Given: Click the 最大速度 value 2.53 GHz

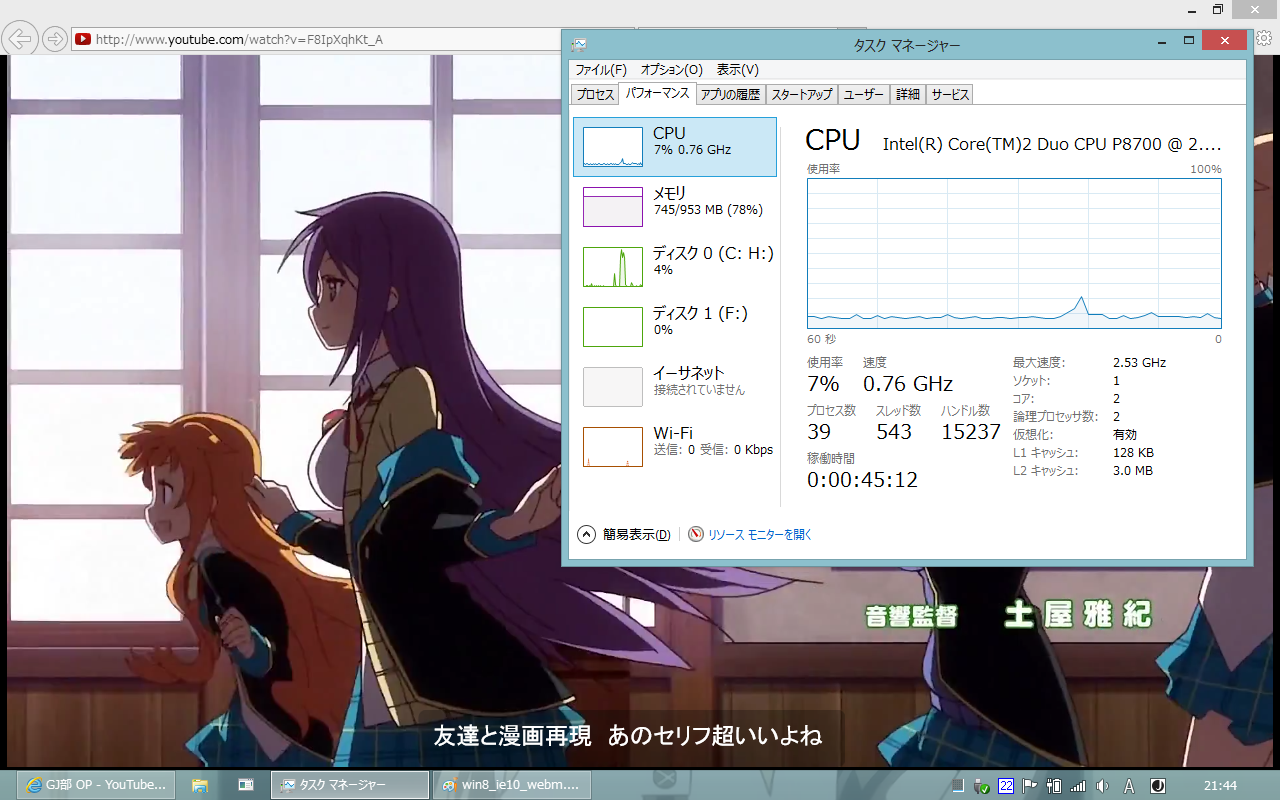Looking at the screenshot, I should [x=1139, y=363].
